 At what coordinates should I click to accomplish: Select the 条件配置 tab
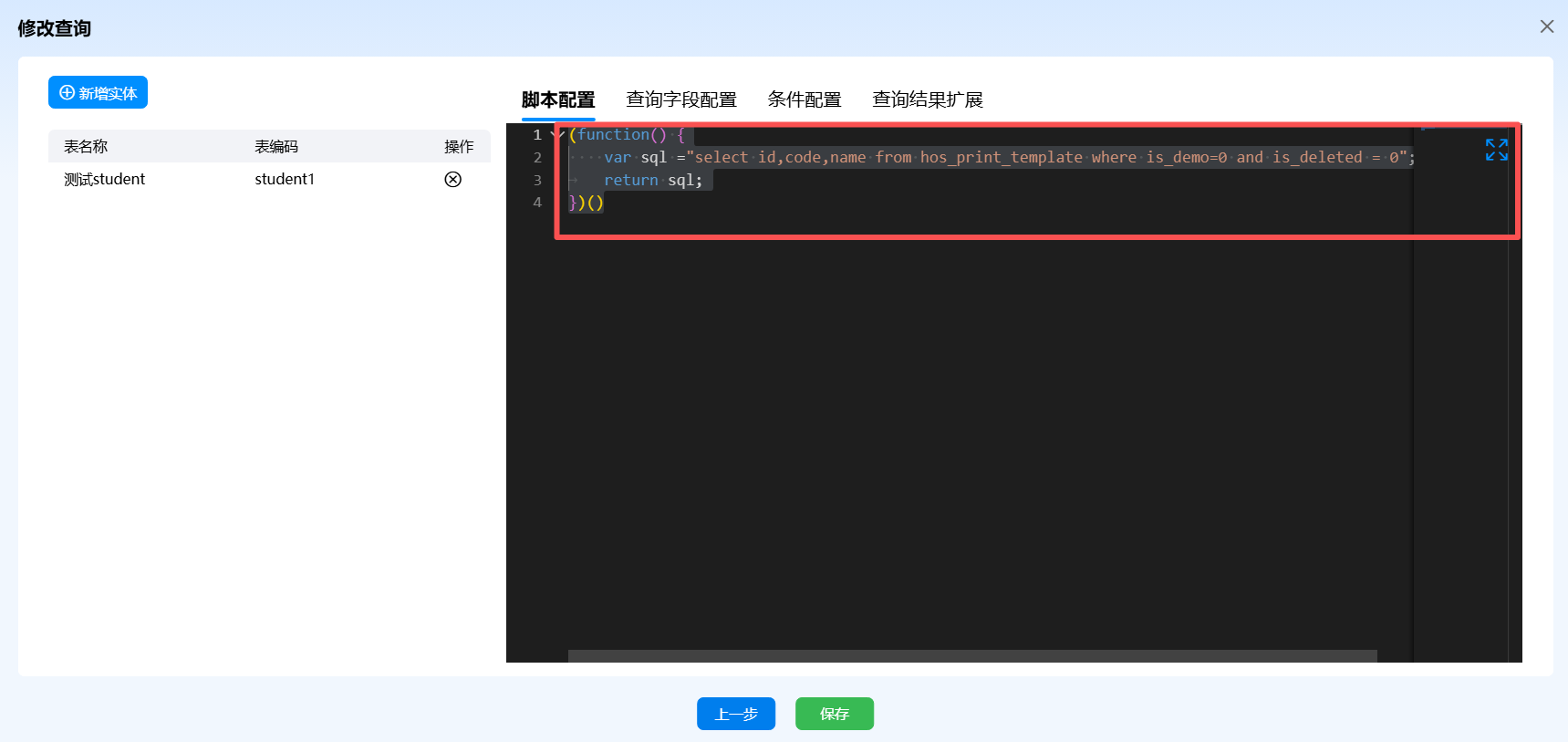coord(804,99)
